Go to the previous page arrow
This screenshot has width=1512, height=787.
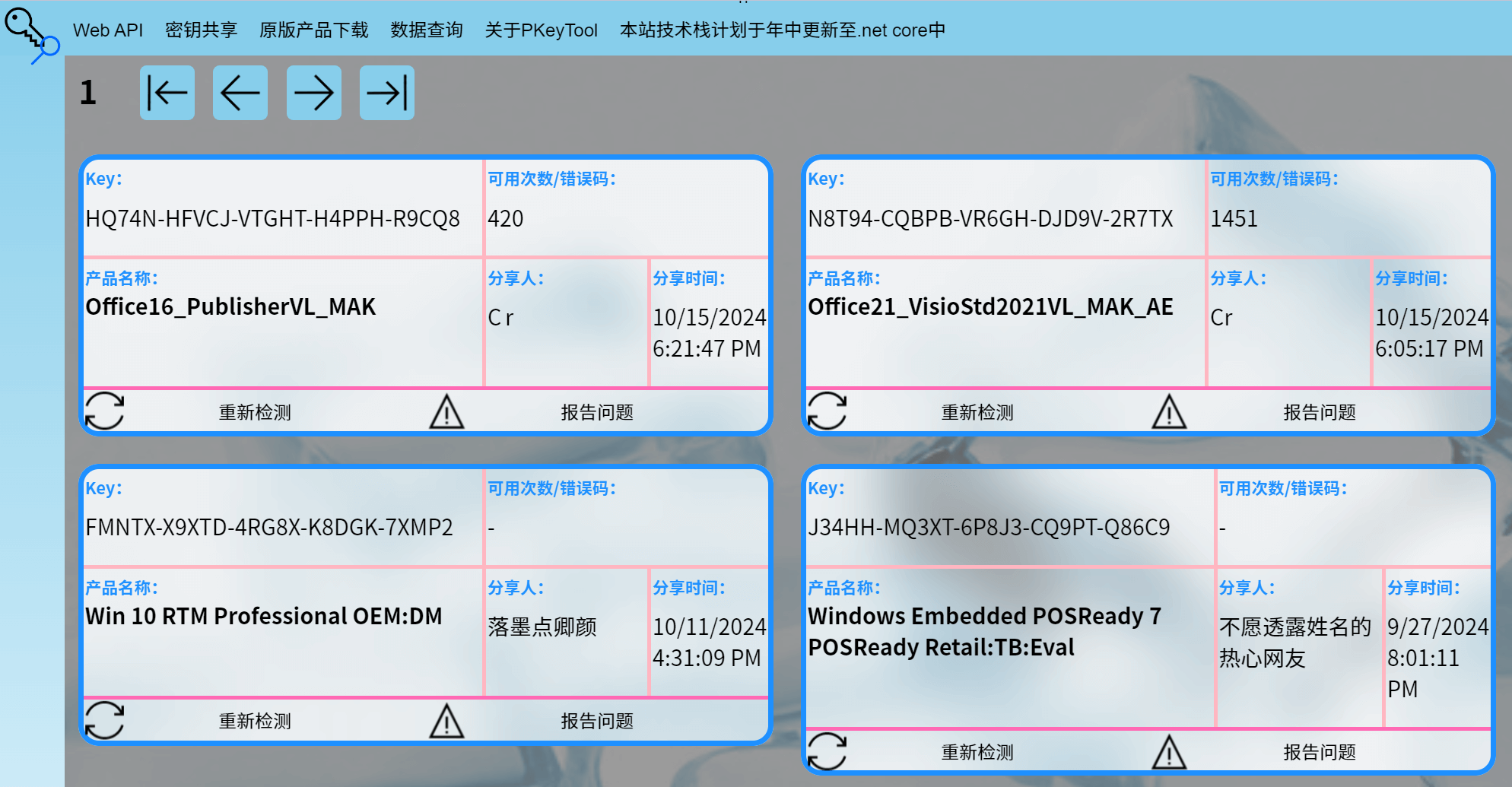point(240,93)
